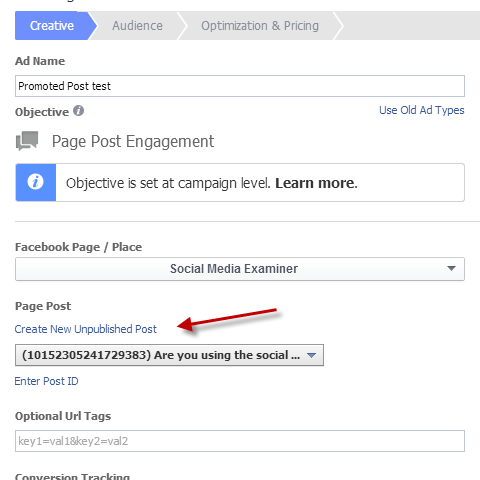Click the Facebook Page / Place label
The width and height of the screenshot is (480, 480).
(78, 247)
